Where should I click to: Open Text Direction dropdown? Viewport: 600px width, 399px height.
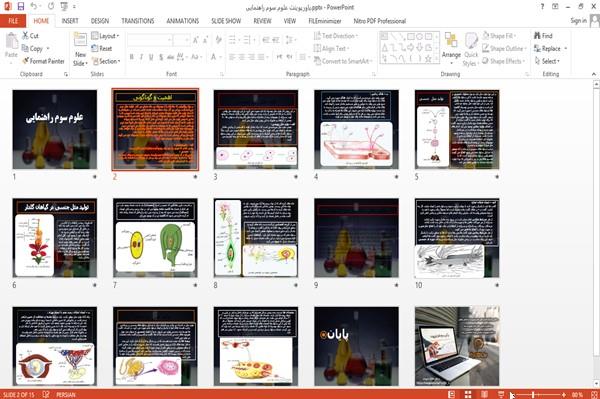336,36
